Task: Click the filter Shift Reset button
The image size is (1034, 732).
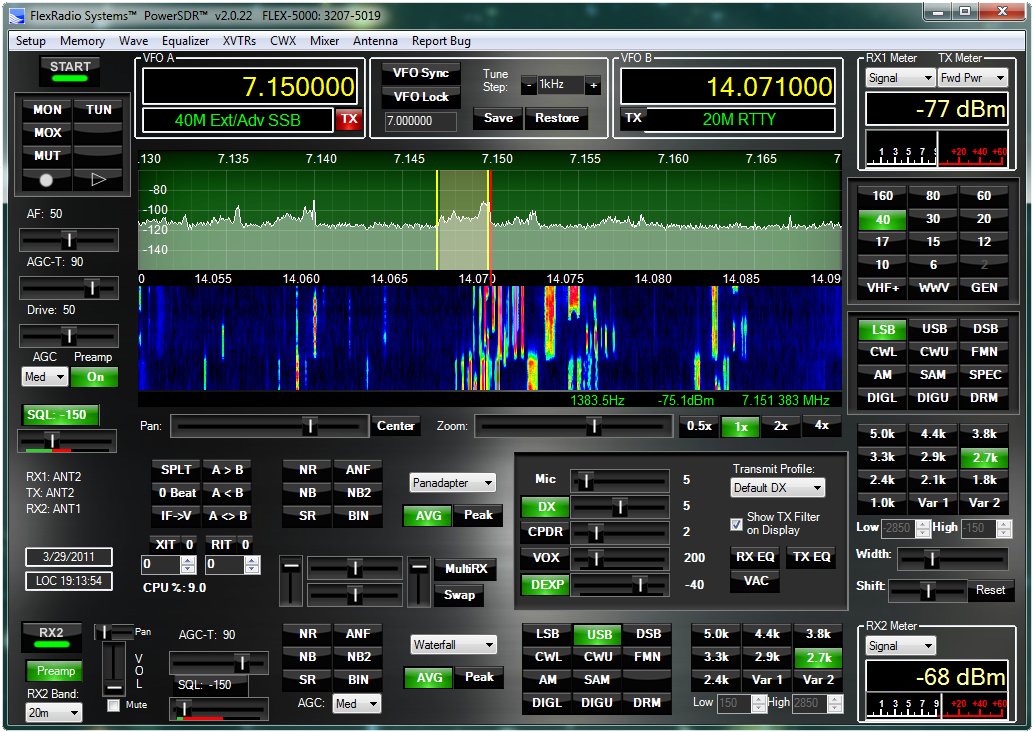Action: point(990,590)
